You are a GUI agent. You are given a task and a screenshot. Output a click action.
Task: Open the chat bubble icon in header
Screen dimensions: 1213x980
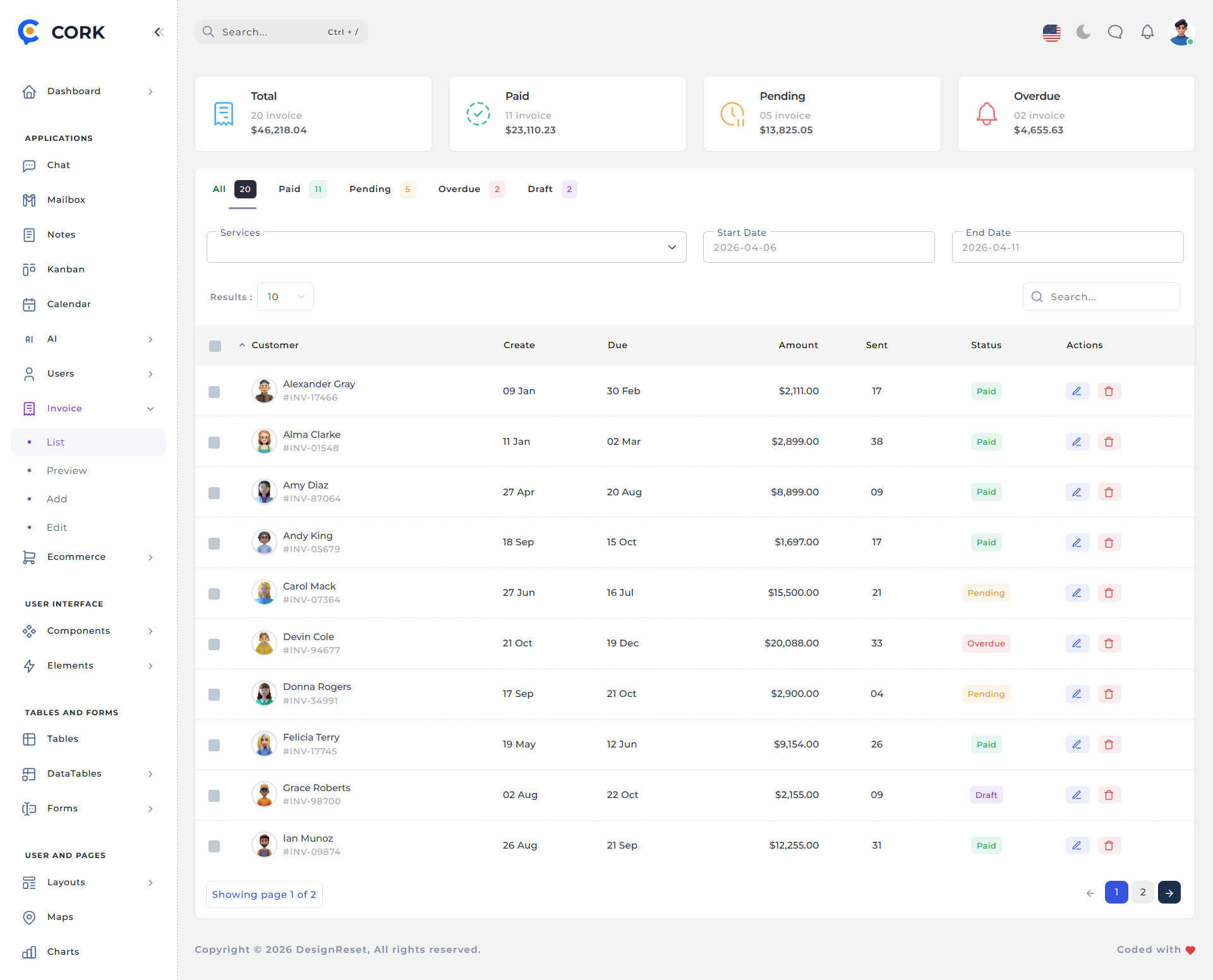click(1115, 32)
